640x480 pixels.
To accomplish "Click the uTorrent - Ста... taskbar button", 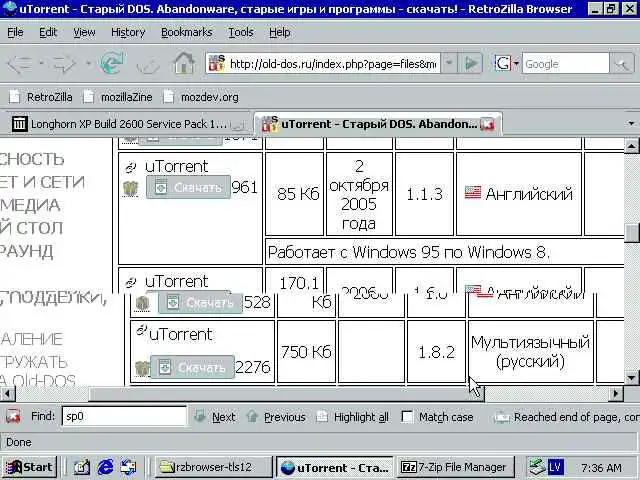I will pyautogui.click(x=335, y=467).
